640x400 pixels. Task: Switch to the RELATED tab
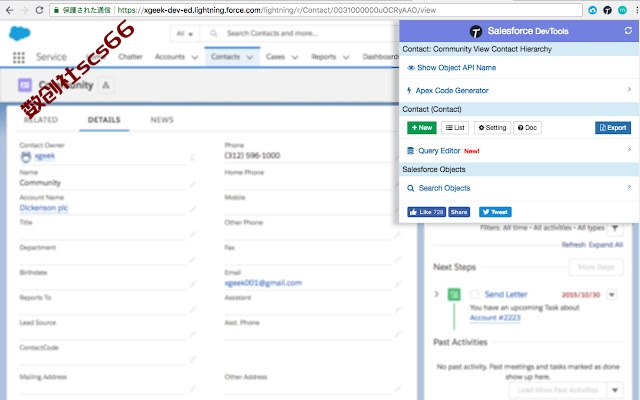point(40,120)
